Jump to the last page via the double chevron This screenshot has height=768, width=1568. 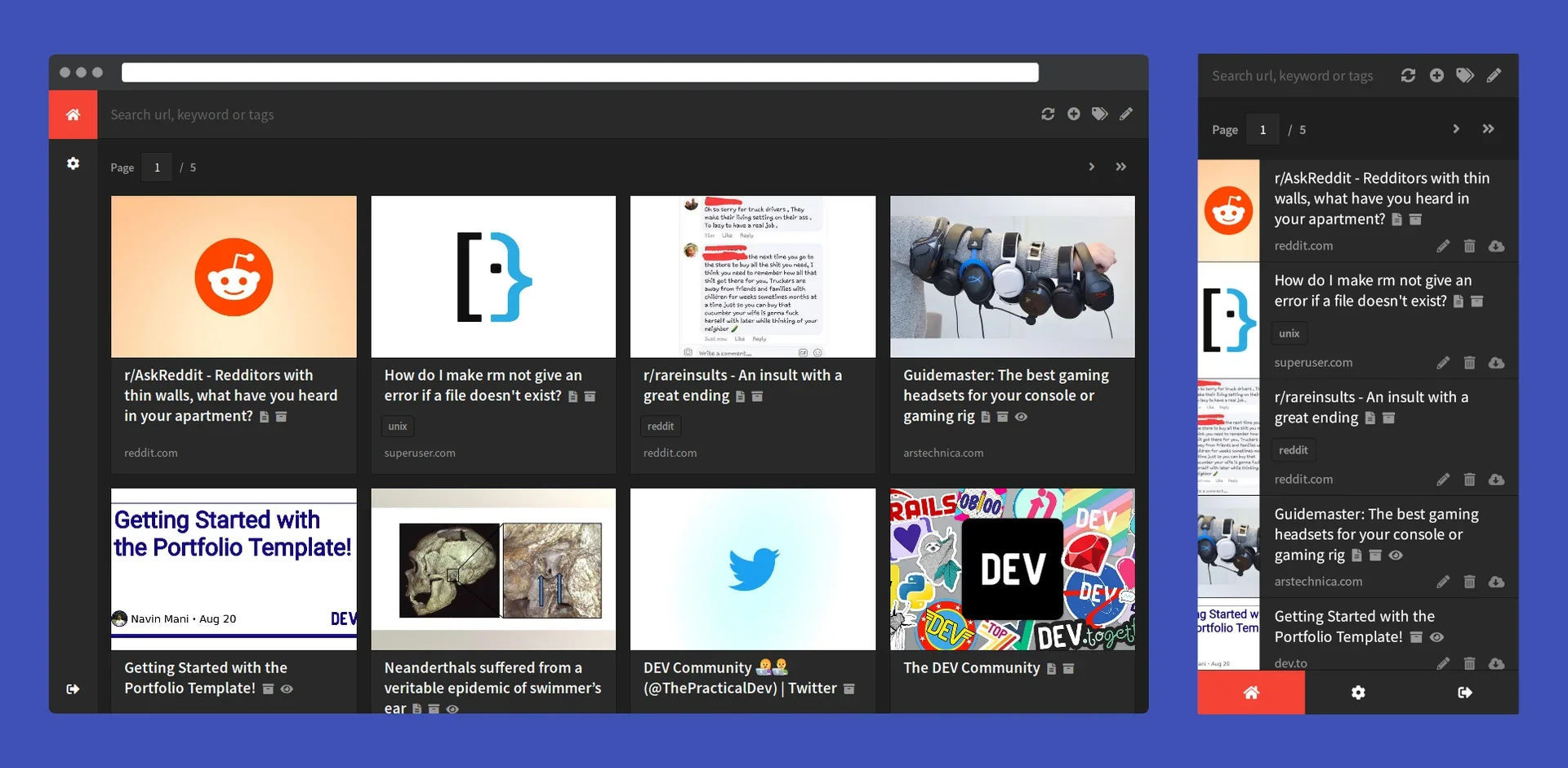pos(1121,167)
